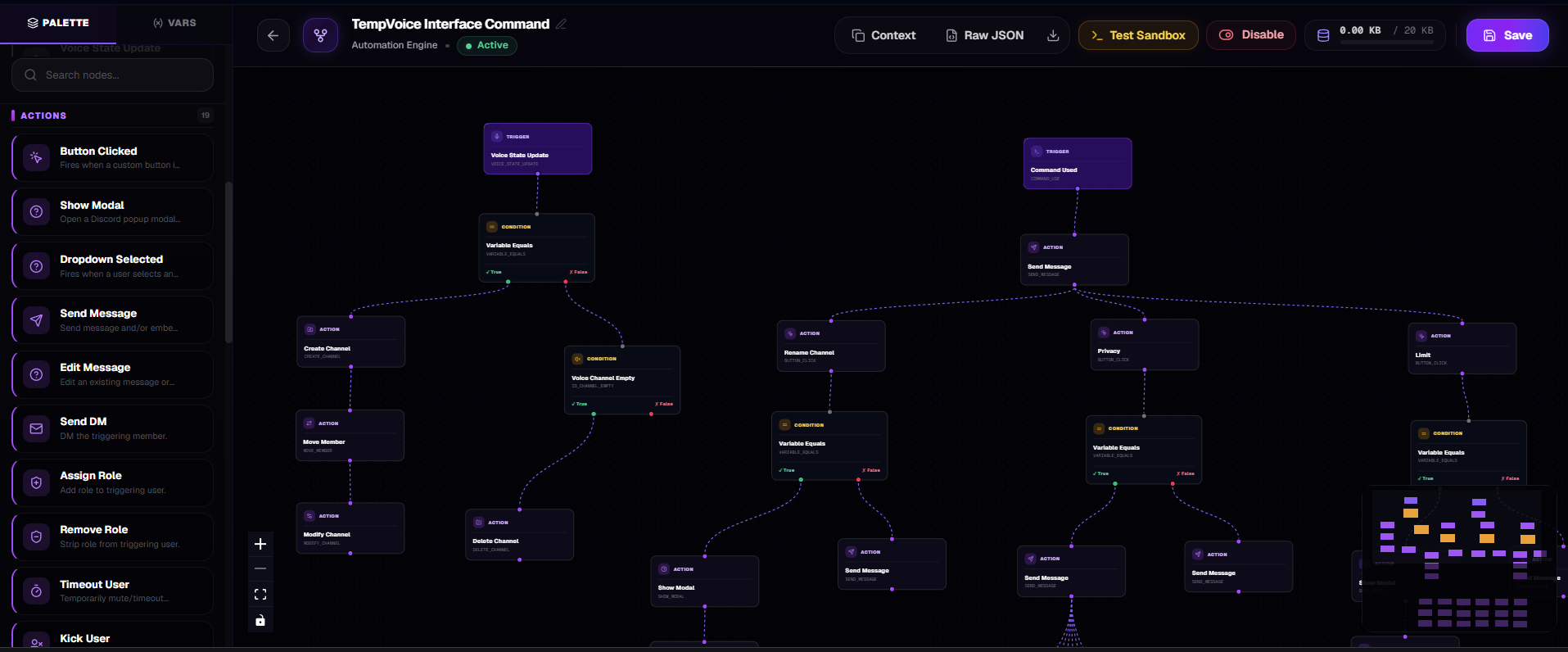Go back using the left arrow button
Screen dimensions: 1568x652
(273, 35)
